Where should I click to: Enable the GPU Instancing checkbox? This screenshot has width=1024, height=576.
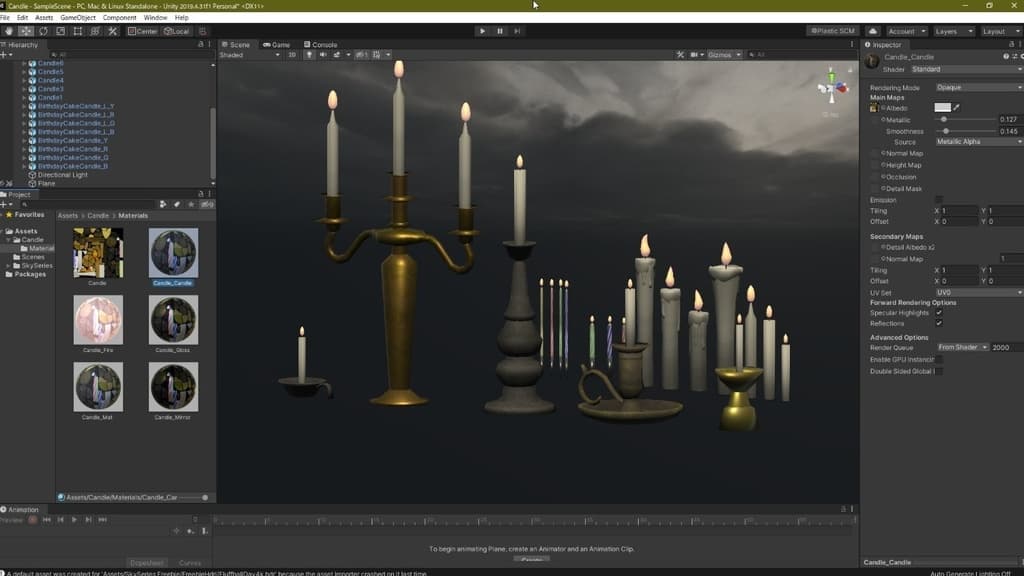coord(938,359)
